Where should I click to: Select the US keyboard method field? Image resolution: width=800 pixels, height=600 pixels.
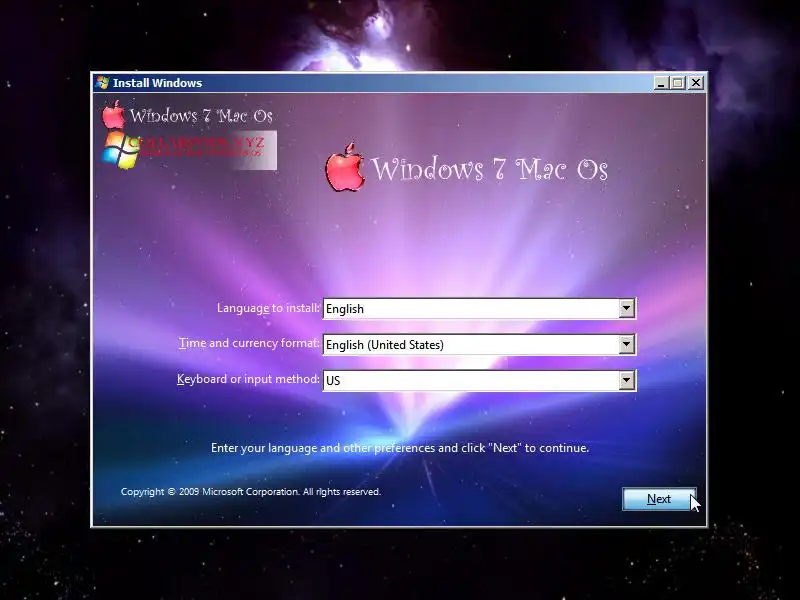(x=479, y=381)
